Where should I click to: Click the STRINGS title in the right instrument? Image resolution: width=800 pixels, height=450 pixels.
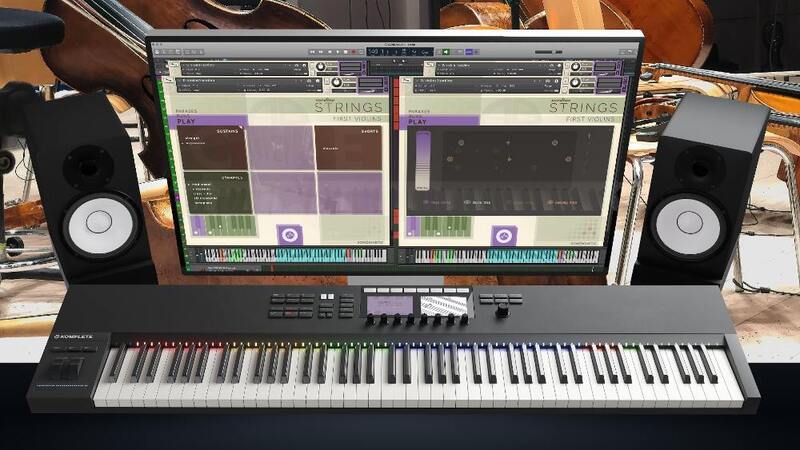583,107
